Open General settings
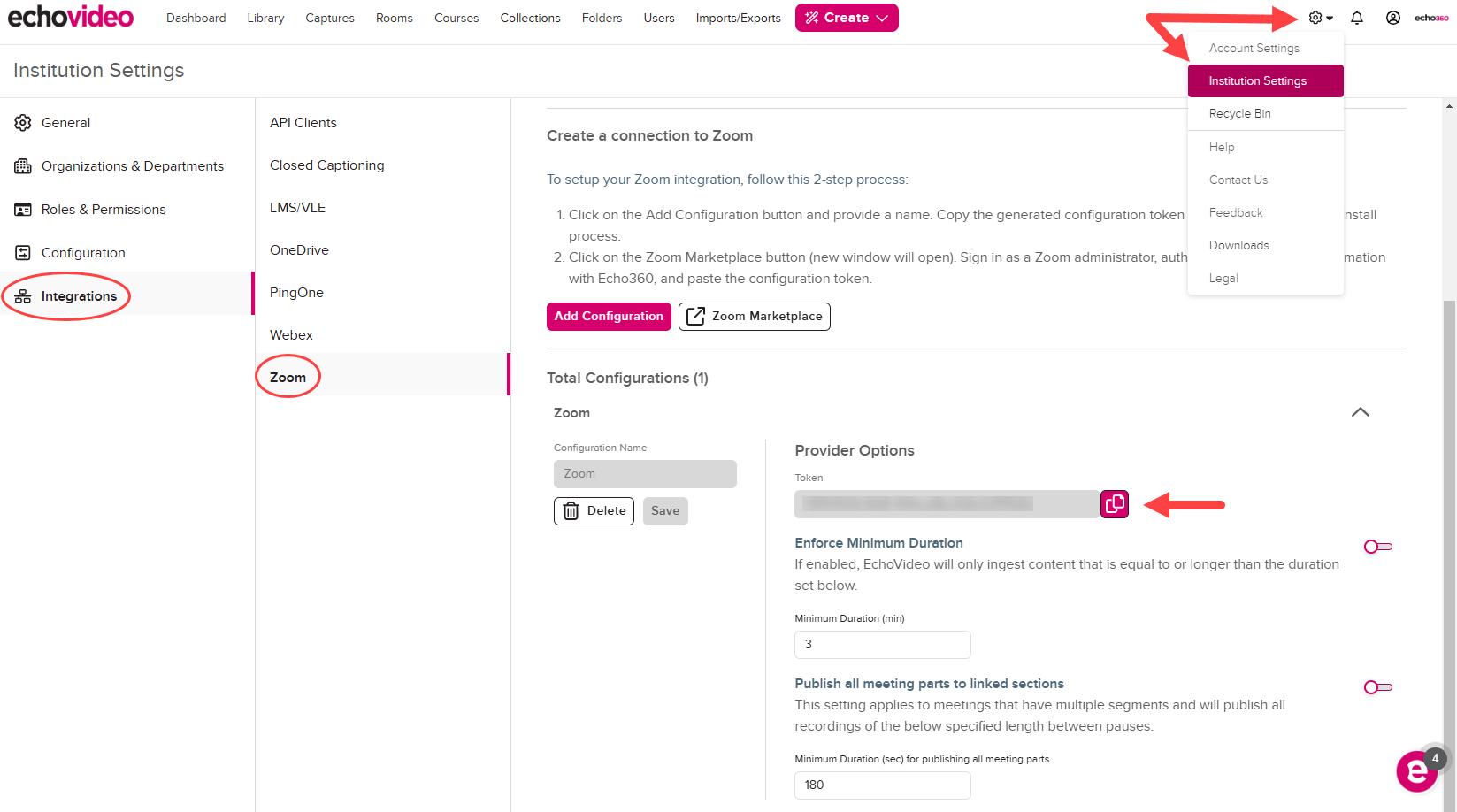 point(127,123)
